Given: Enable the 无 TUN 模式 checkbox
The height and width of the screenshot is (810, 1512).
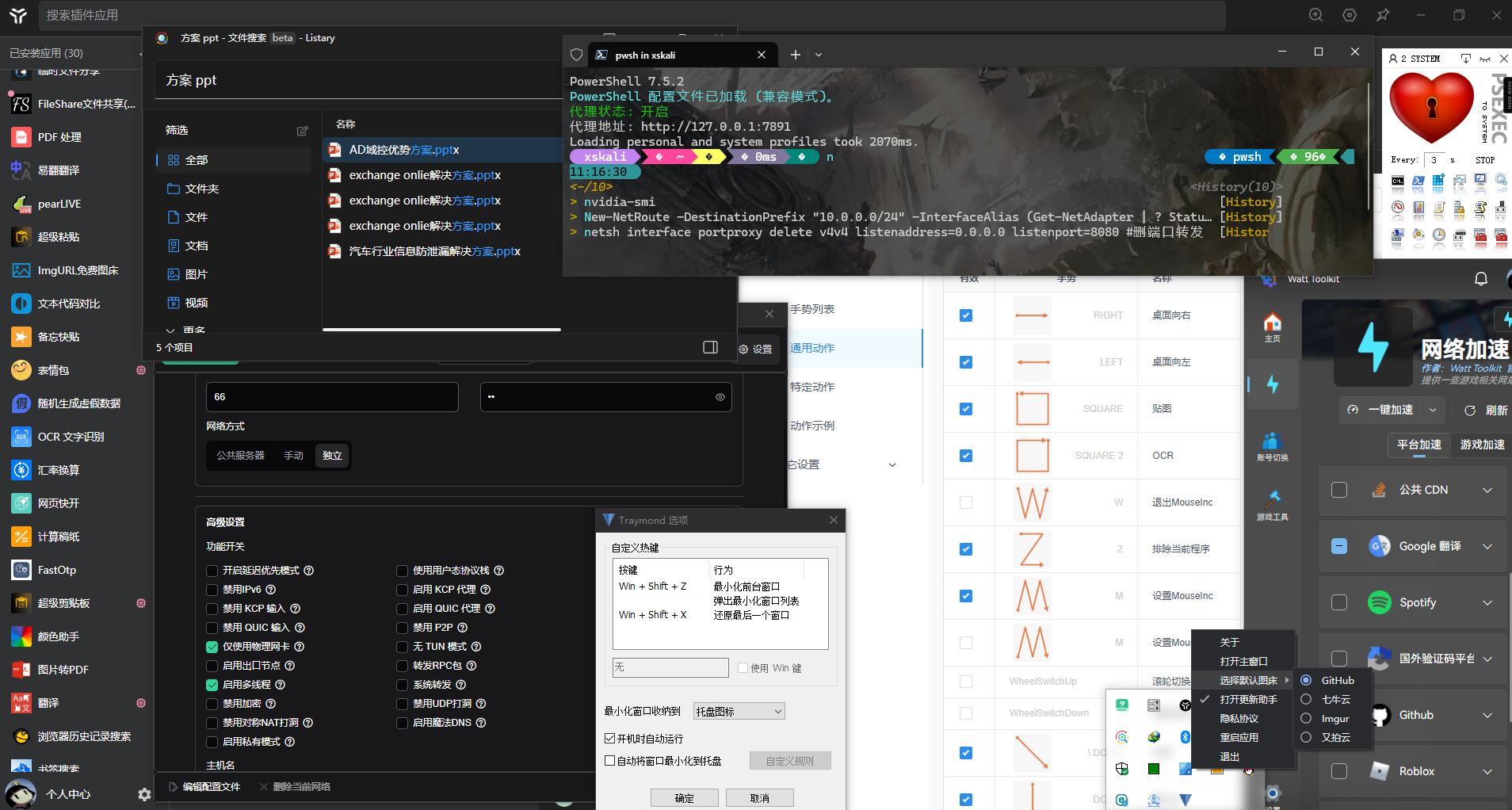Looking at the screenshot, I should pos(402,647).
